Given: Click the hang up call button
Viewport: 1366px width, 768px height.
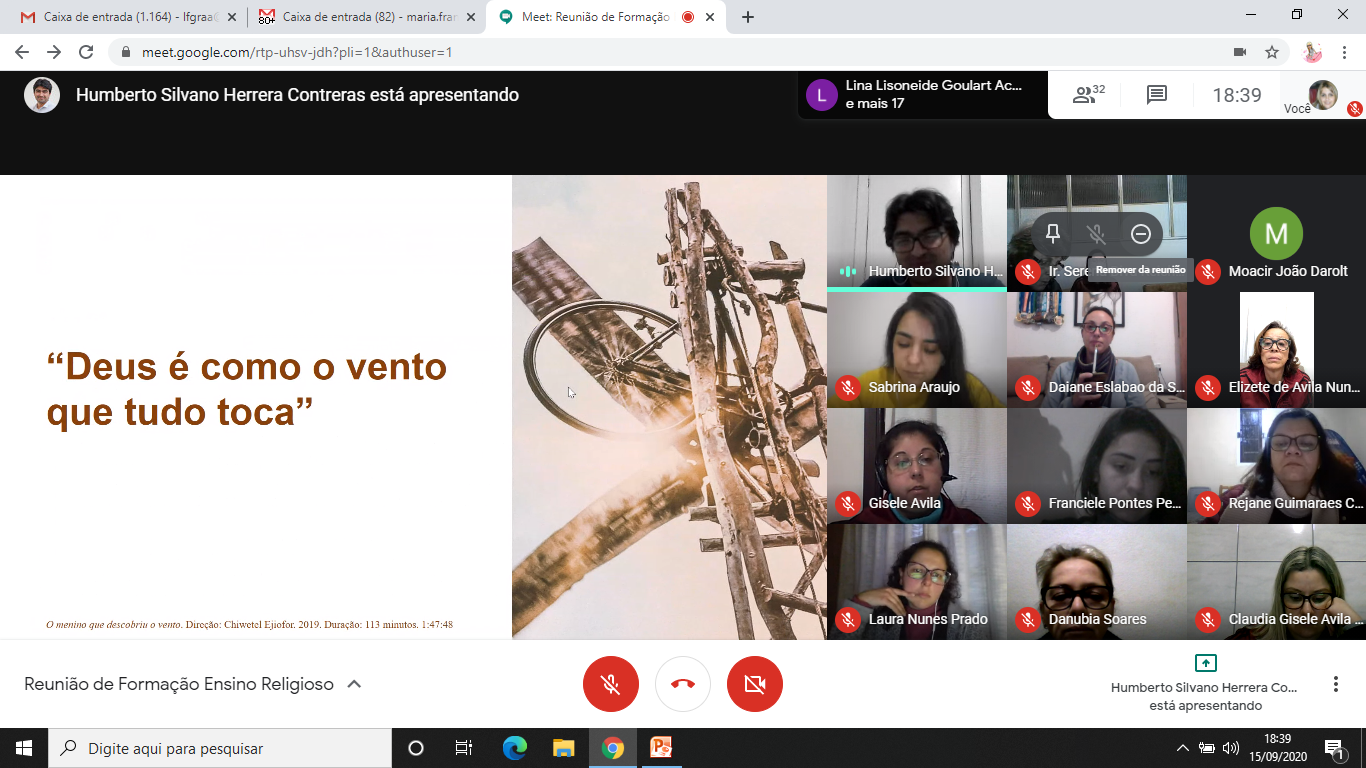Looking at the screenshot, I should [x=683, y=684].
